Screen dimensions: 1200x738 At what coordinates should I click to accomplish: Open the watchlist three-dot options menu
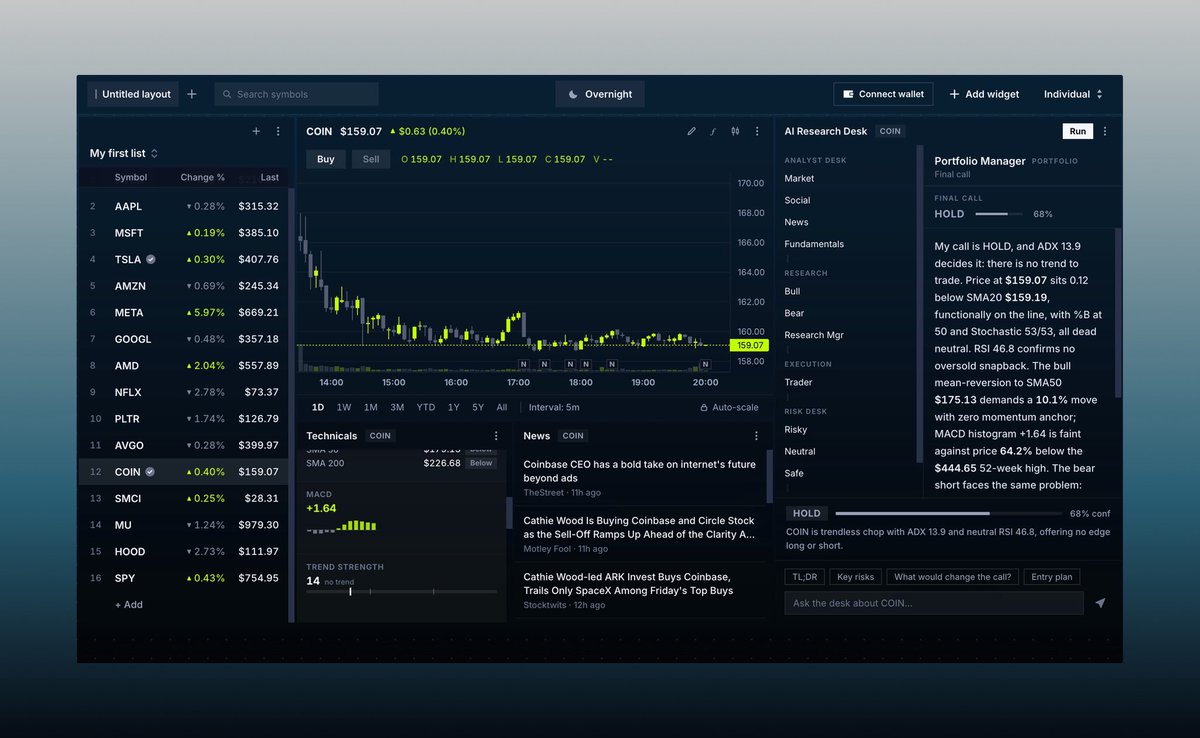coord(278,131)
